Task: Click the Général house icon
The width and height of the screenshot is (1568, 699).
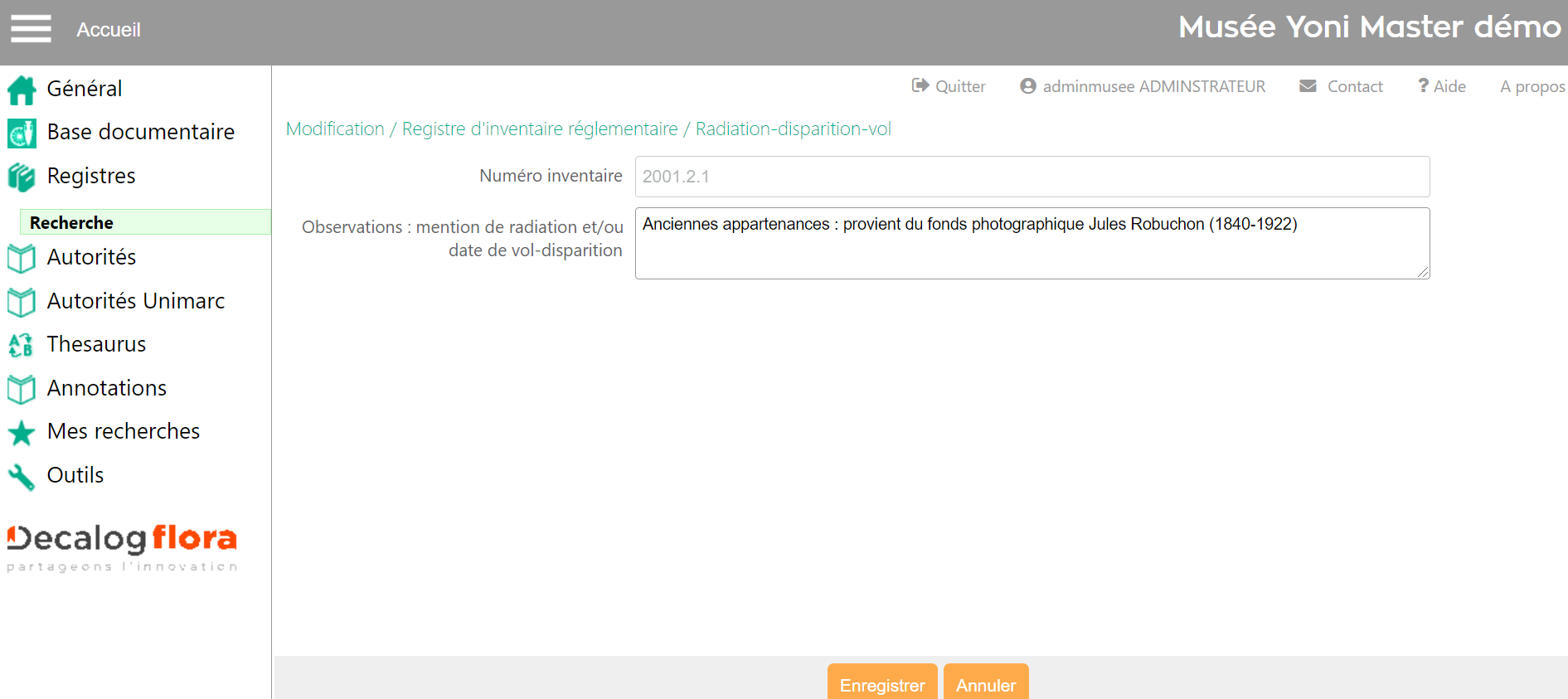Action: (22, 90)
